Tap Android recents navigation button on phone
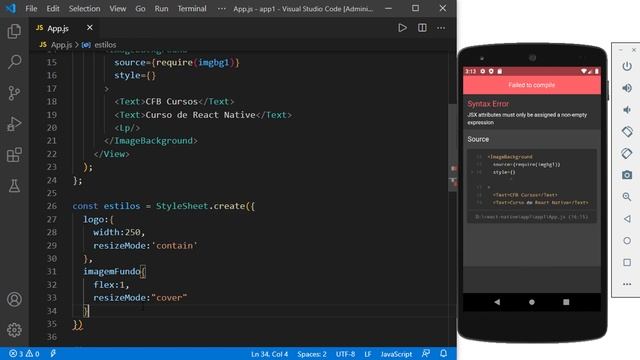The width and height of the screenshot is (640, 360). click(566, 302)
